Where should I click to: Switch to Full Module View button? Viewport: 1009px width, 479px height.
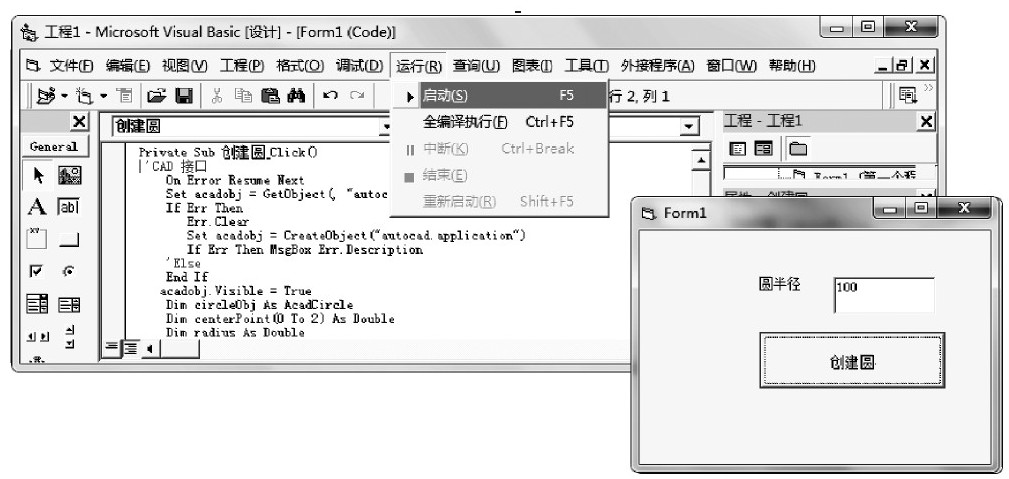130,348
